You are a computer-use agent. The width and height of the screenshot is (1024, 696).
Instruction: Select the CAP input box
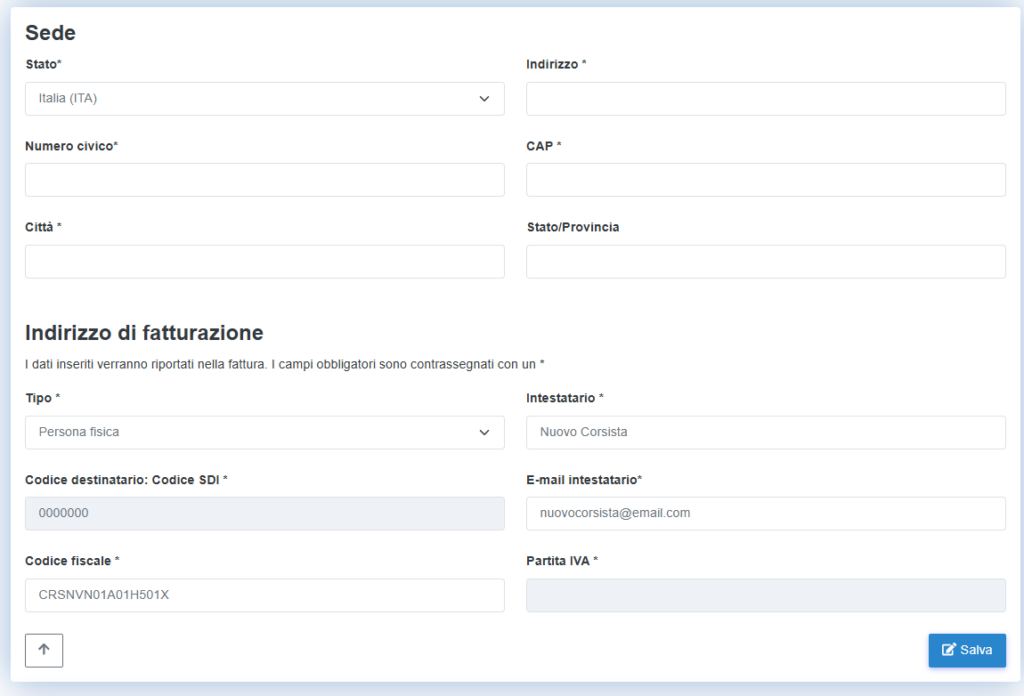(x=765, y=180)
